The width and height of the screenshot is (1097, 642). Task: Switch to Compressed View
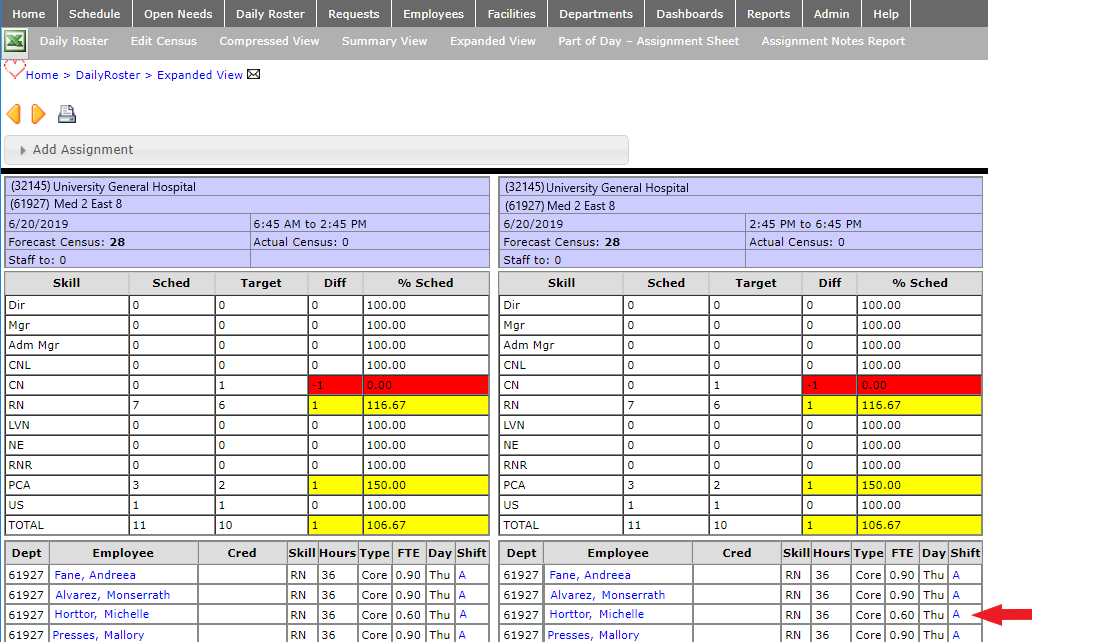[269, 41]
